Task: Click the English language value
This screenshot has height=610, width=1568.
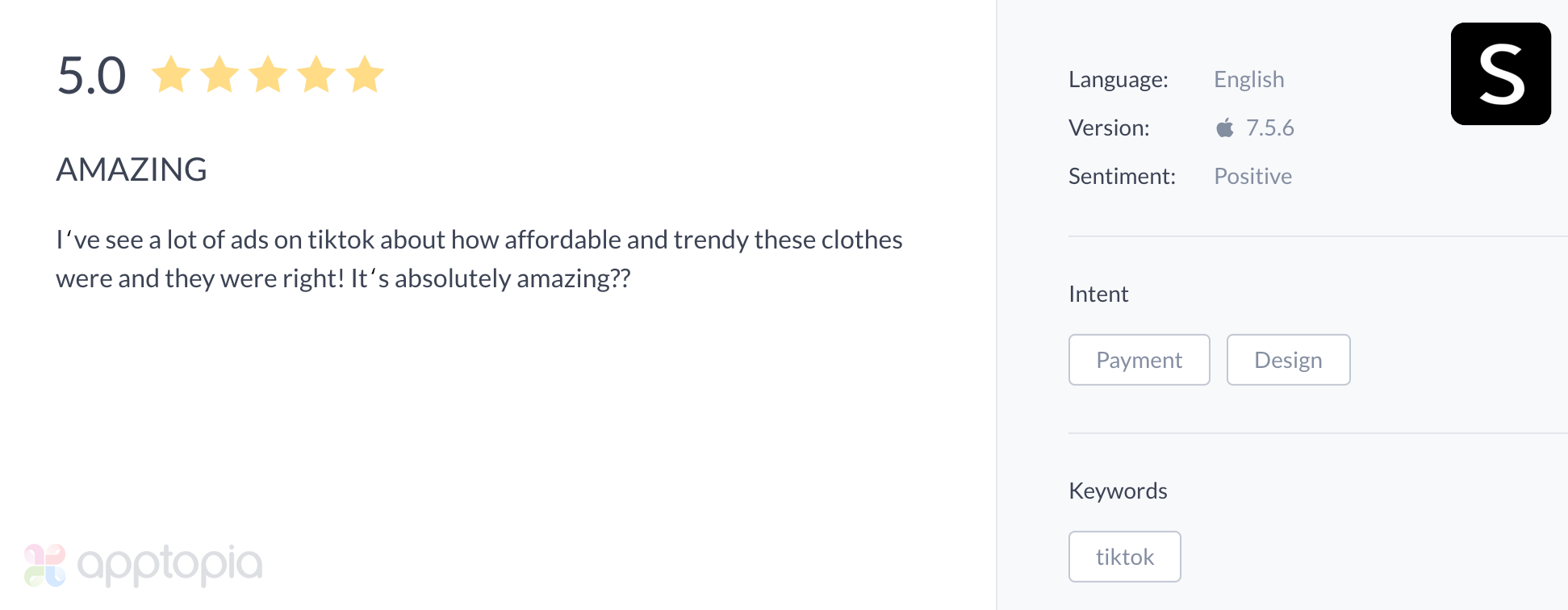Action: coord(1248,79)
